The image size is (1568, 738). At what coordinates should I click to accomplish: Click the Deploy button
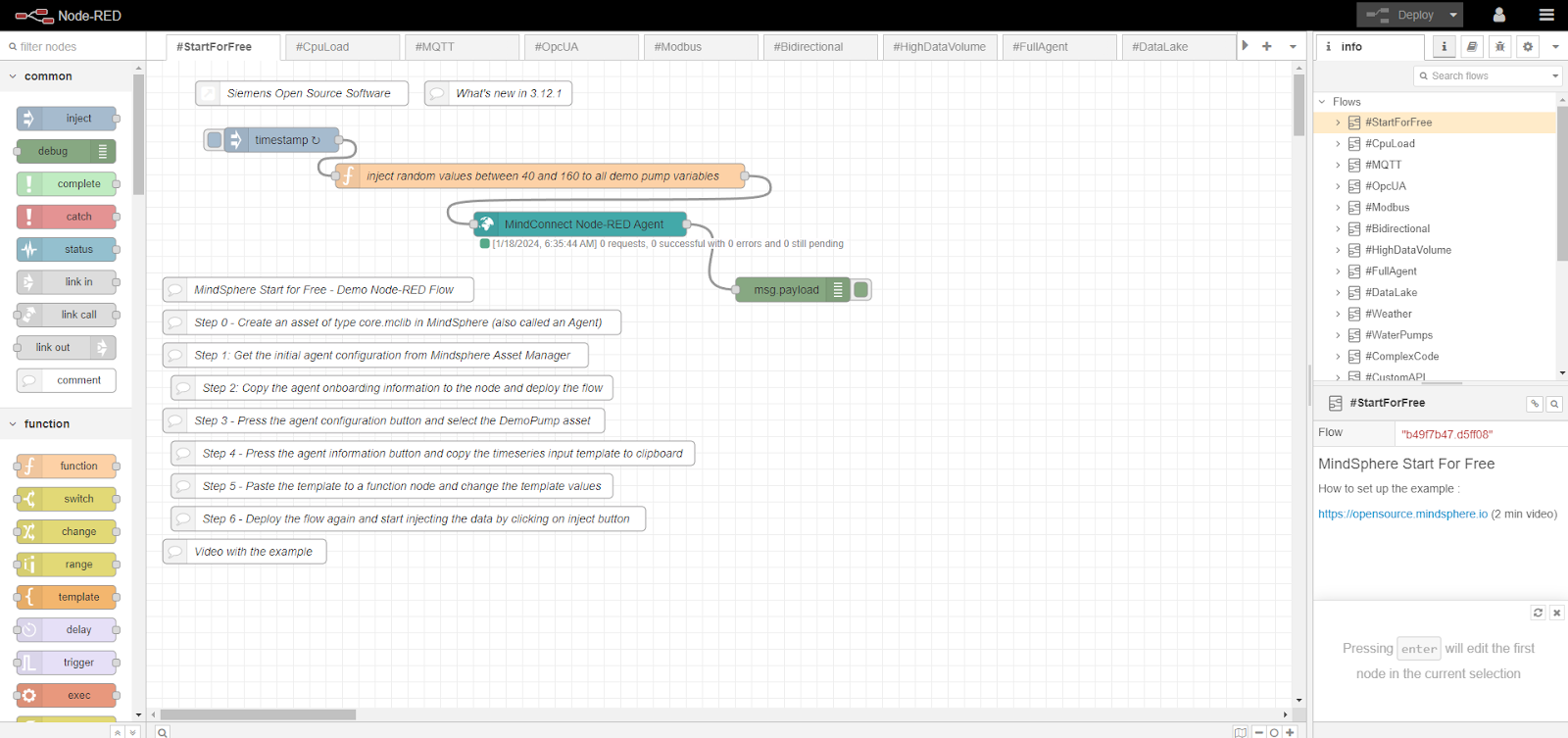(1401, 15)
